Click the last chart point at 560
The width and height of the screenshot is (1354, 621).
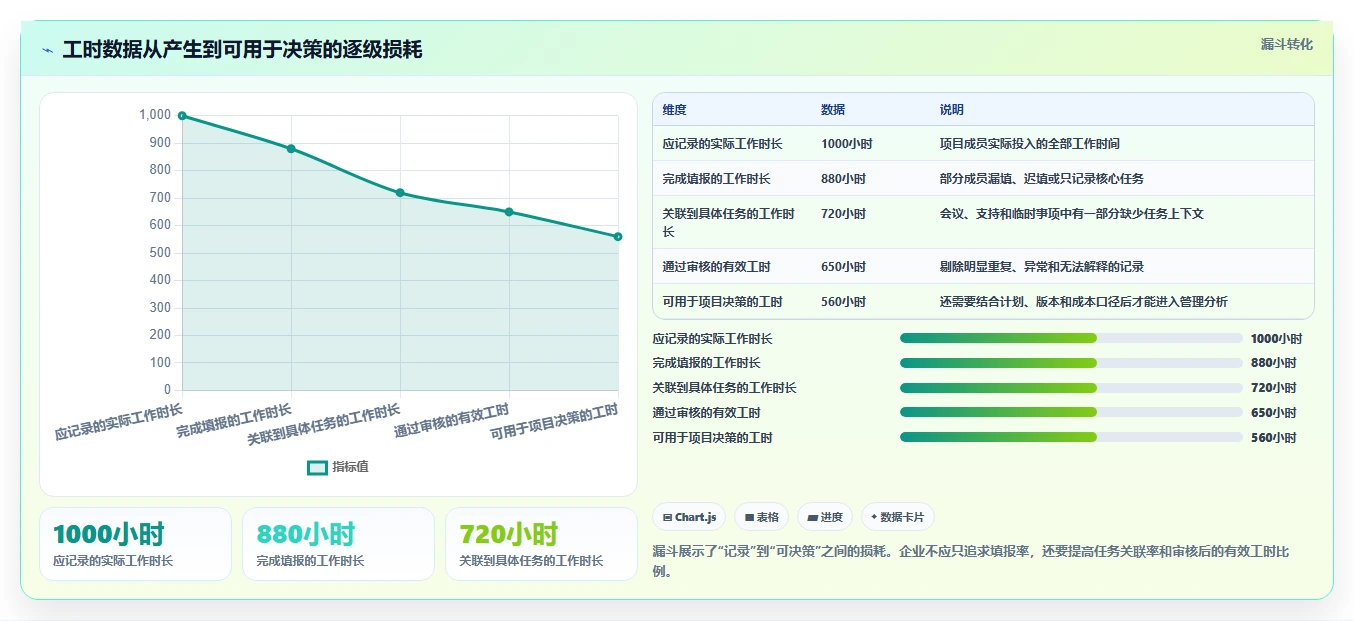[x=618, y=237]
